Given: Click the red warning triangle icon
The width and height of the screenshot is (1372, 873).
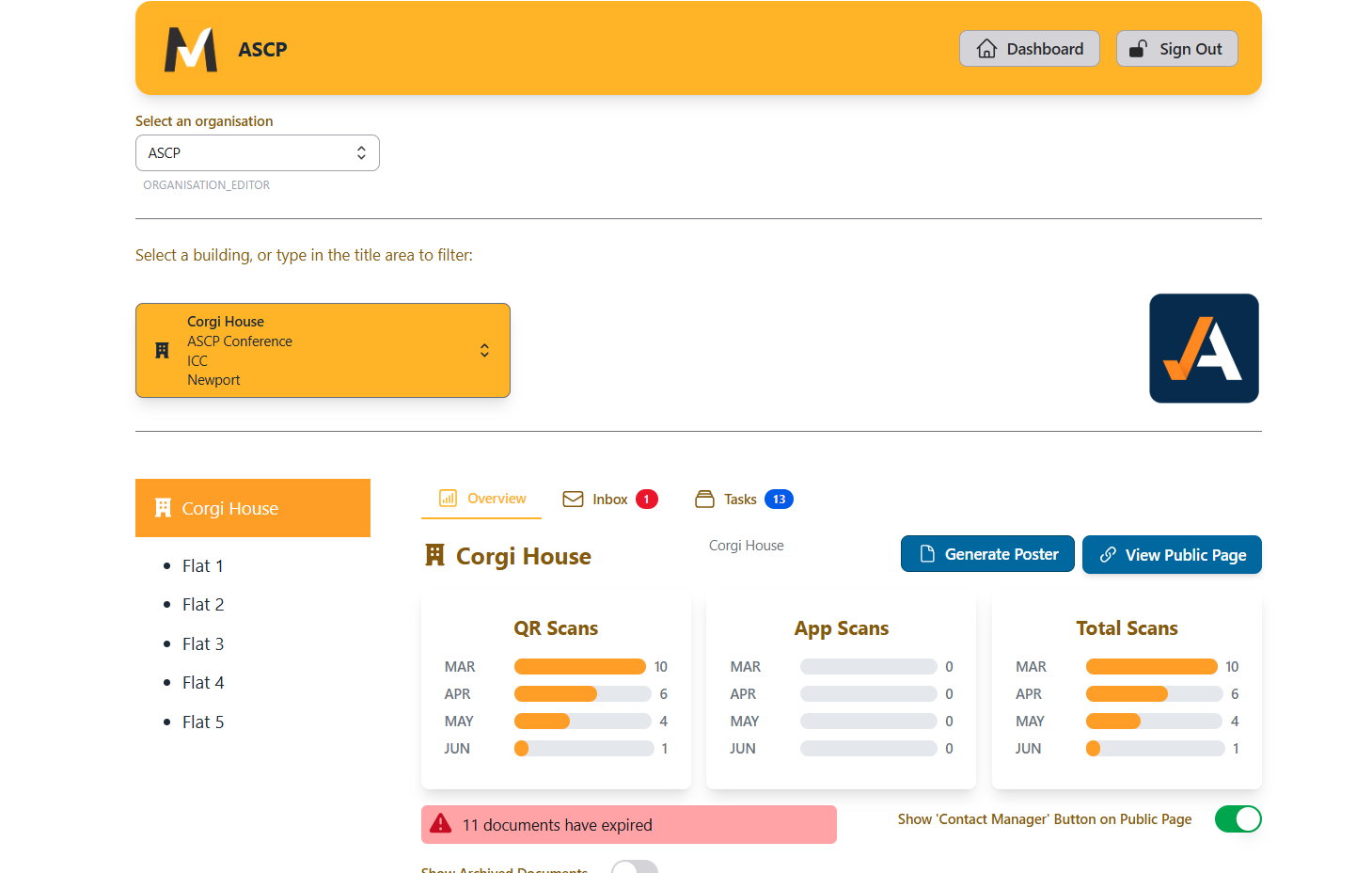Looking at the screenshot, I should [x=440, y=824].
